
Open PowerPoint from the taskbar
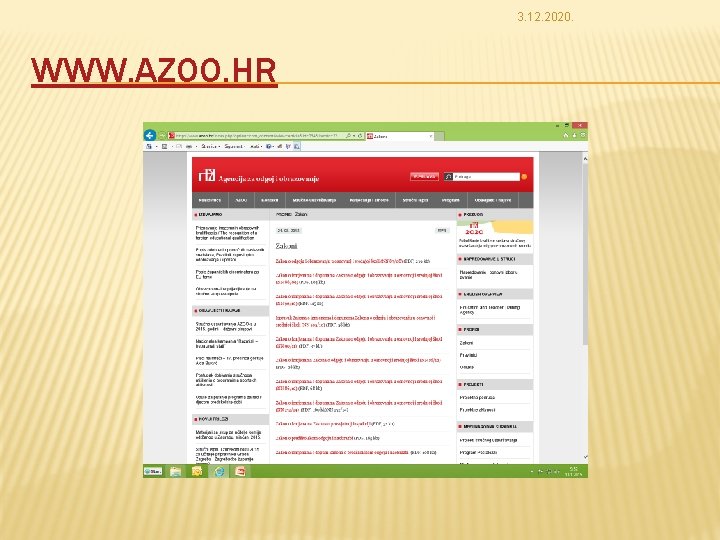[x=240, y=471]
